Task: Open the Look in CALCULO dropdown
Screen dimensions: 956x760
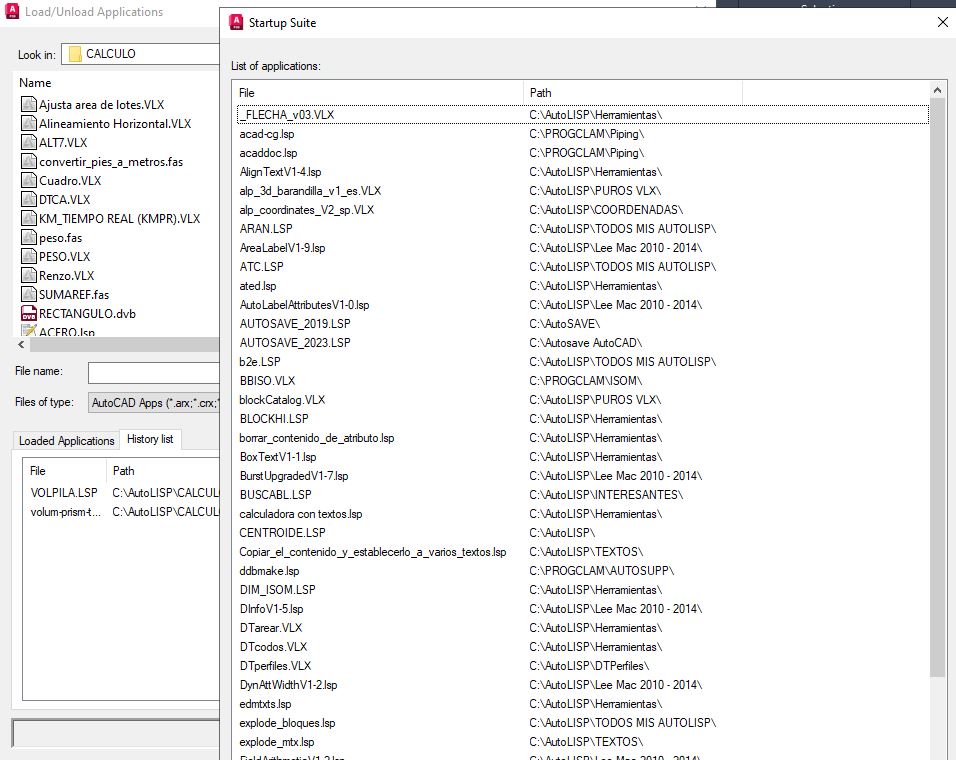Action: pyautogui.click(x=140, y=54)
